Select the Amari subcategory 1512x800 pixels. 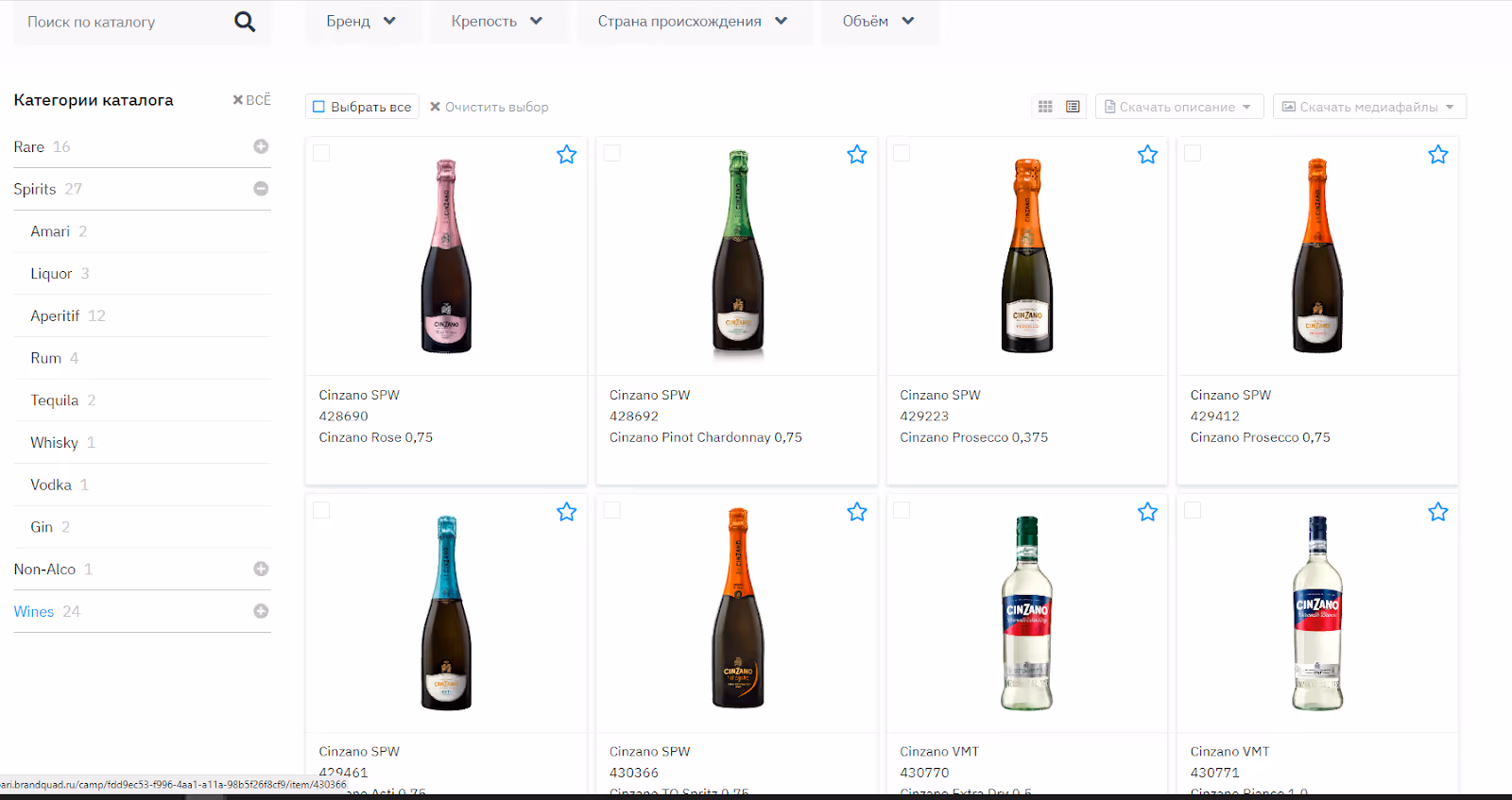tap(50, 231)
